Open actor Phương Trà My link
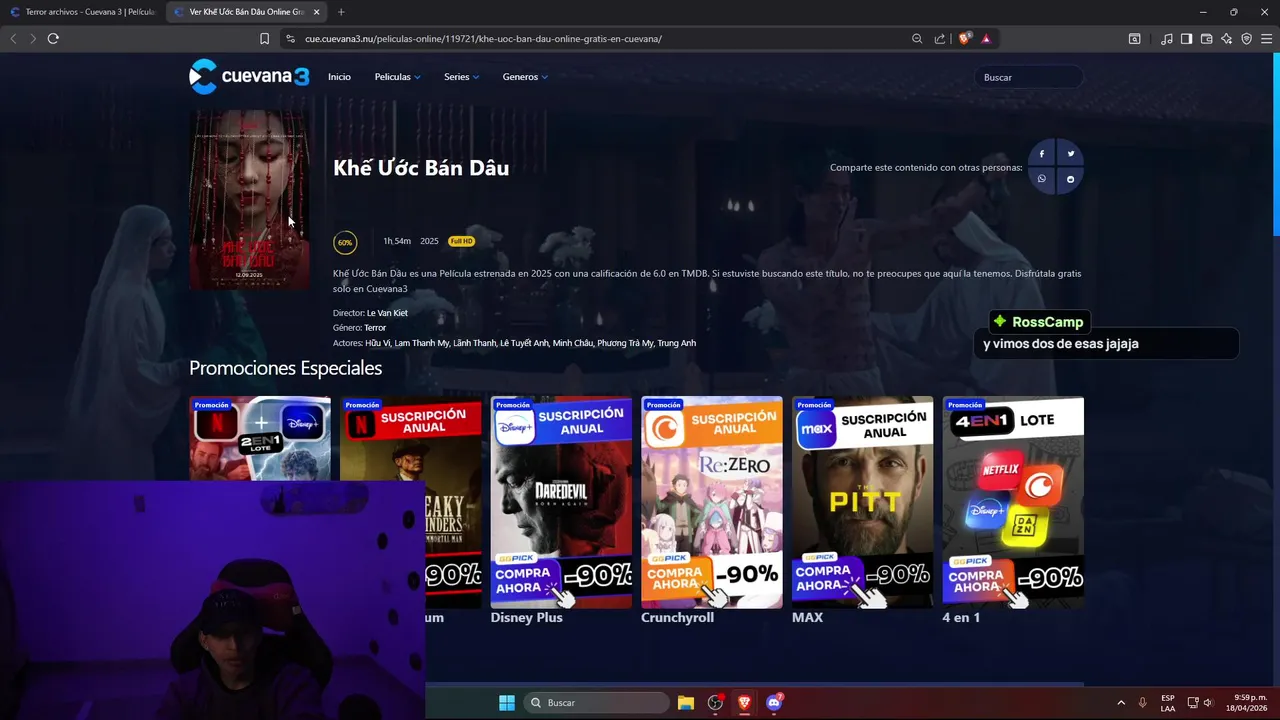Viewport: 1280px width, 720px height. [625, 343]
